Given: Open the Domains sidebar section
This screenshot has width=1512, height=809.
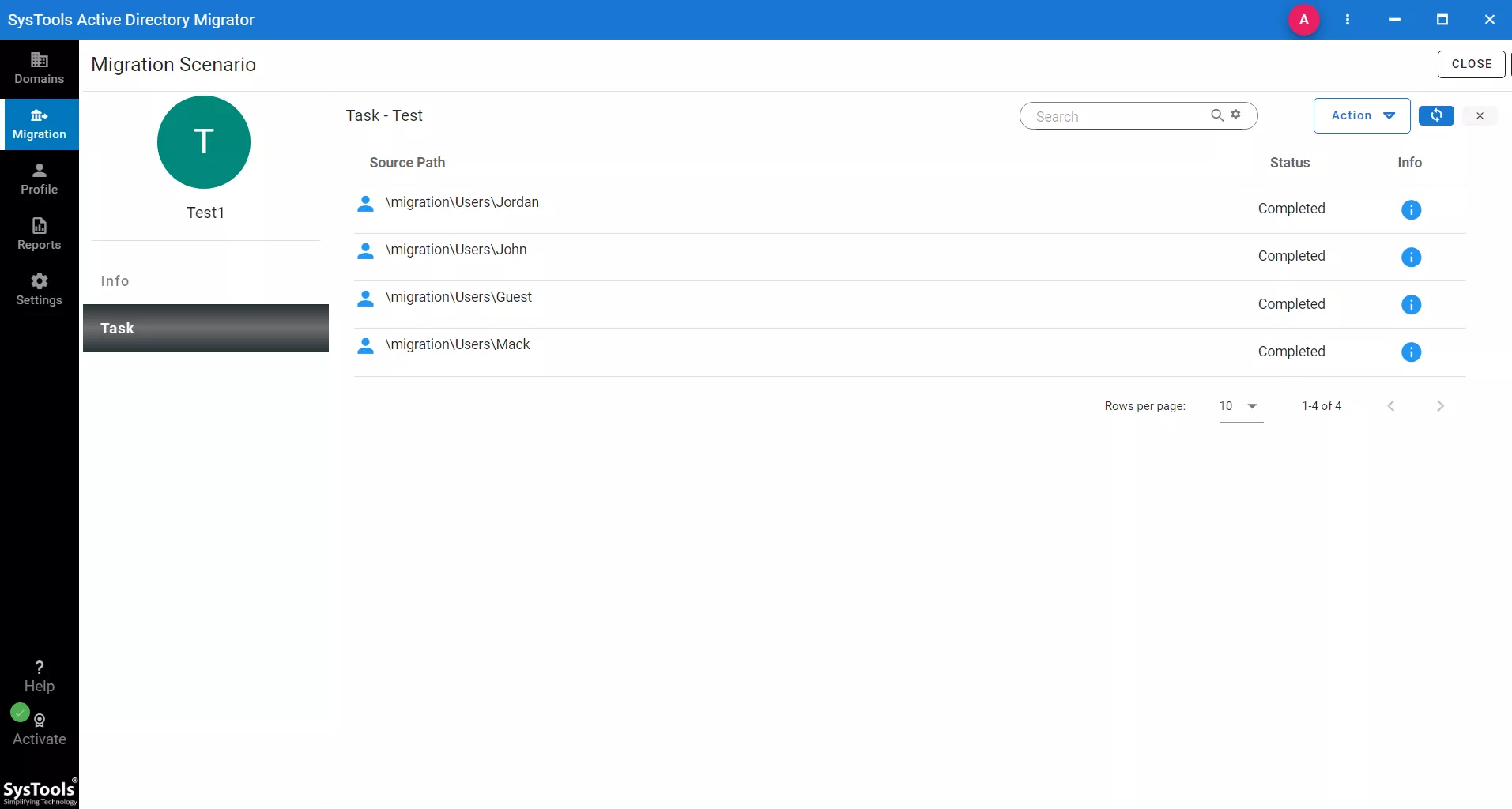Looking at the screenshot, I should pos(39,68).
